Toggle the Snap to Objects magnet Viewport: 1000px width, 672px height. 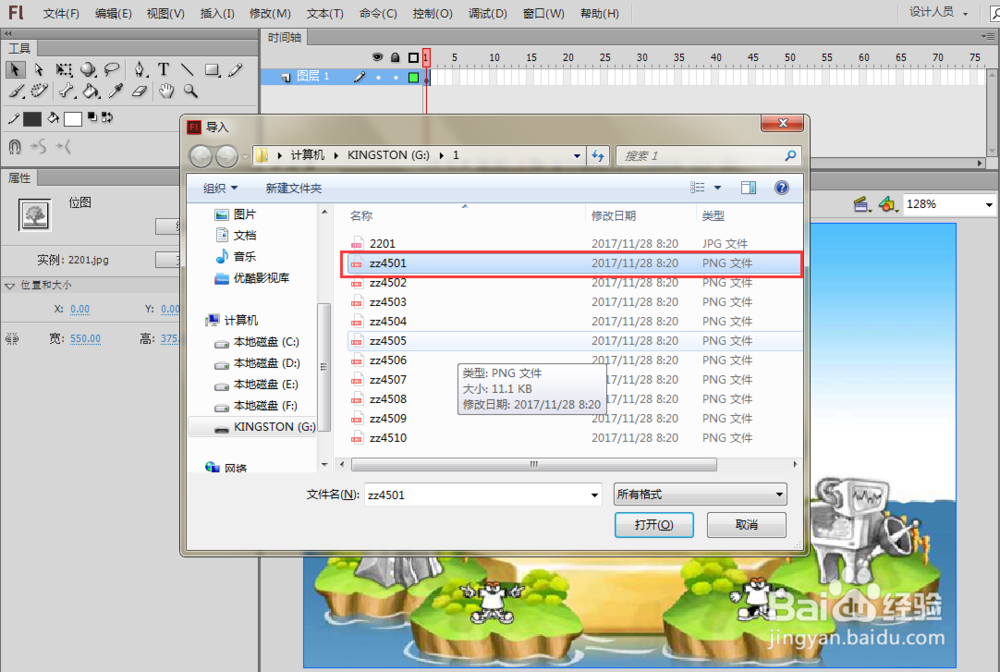click(15, 147)
